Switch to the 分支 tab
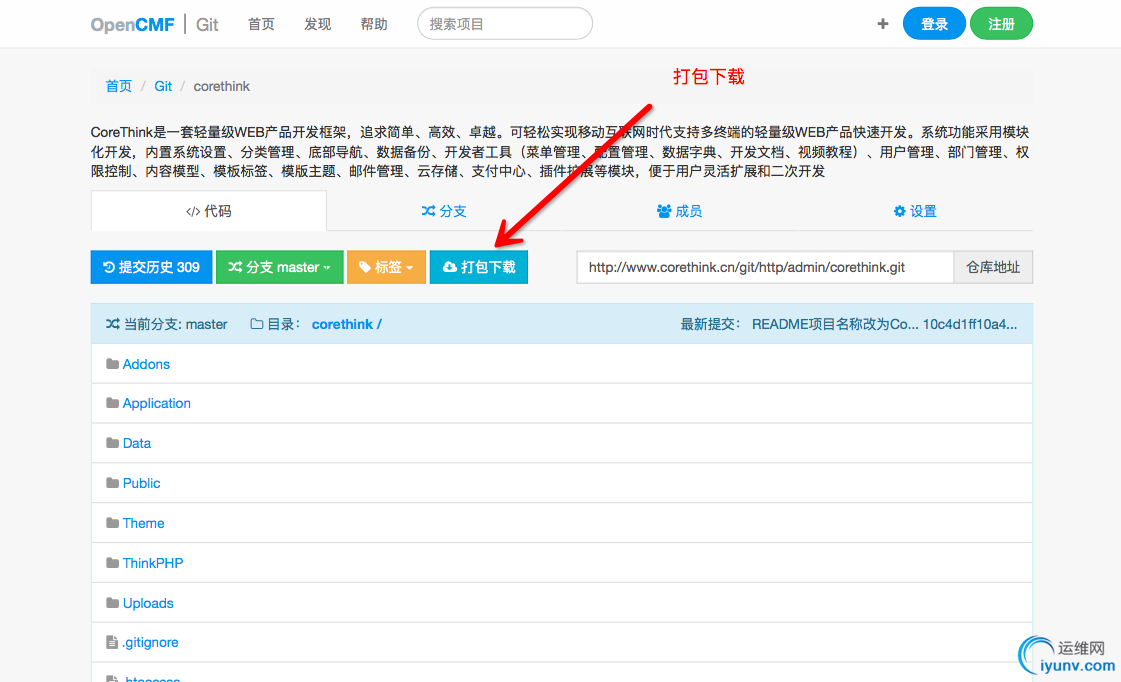Screen dimensions: 1121x682 click(x=444, y=211)
